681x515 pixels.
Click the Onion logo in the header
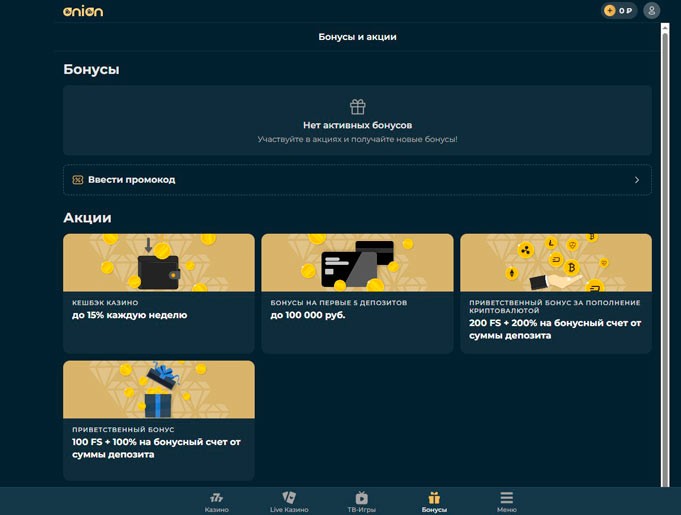[x=82, y=11]
